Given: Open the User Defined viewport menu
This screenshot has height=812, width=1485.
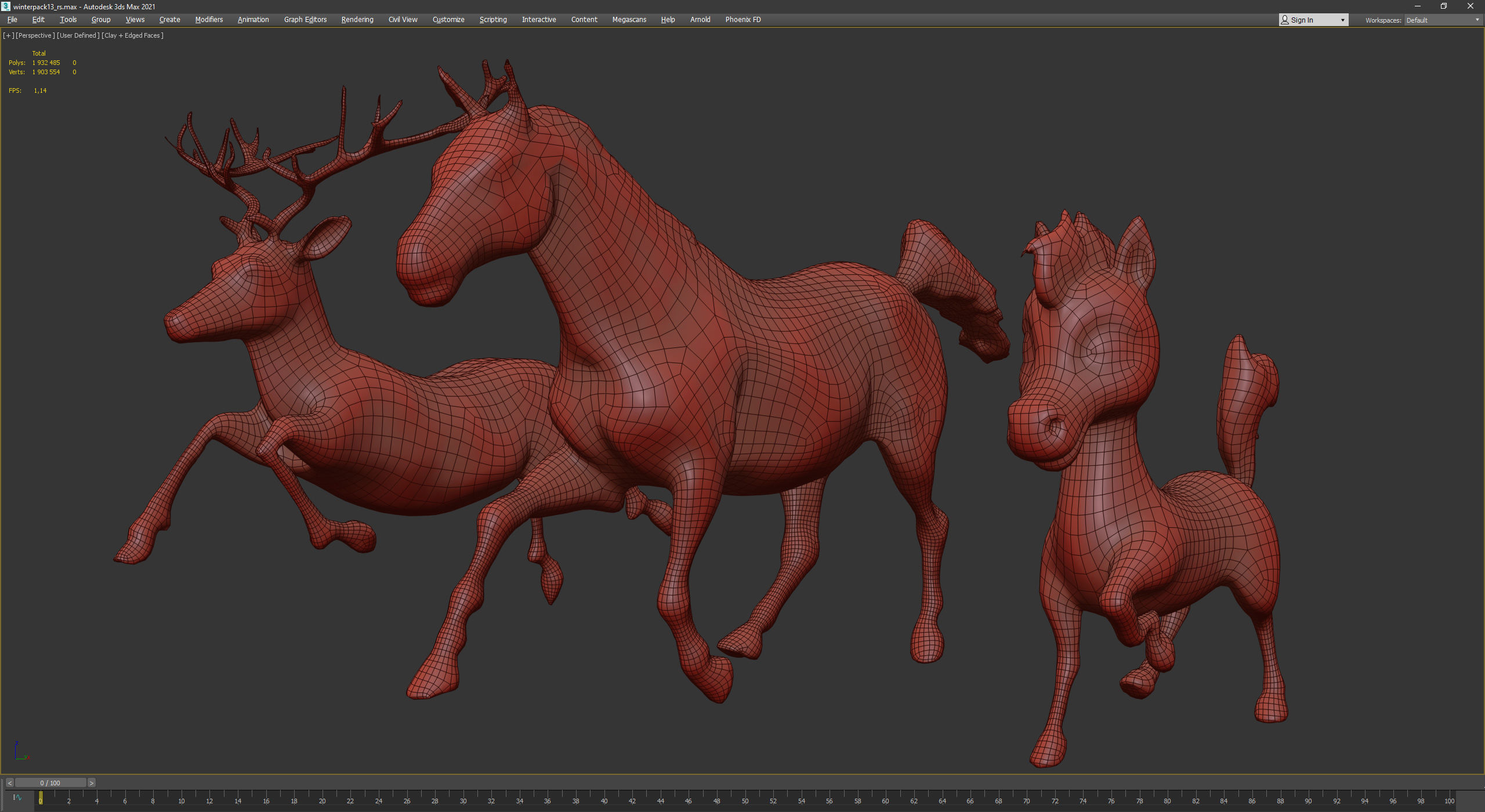Looking at the screenshot, I should tap(78, 35).
